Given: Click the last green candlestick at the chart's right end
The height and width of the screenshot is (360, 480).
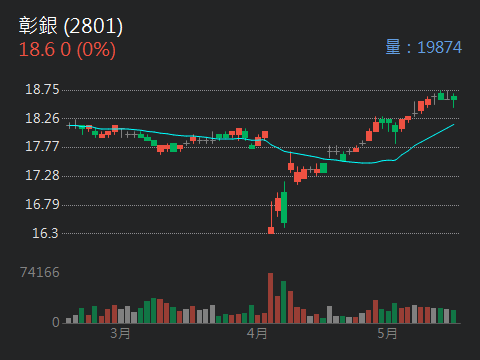Looking at the screenshot, I should (454, 100).
